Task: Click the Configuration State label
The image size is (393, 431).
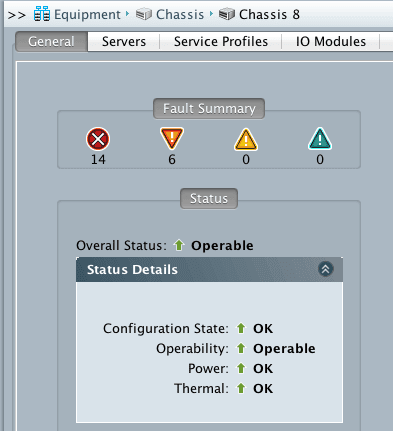Action: pos(166,329)
